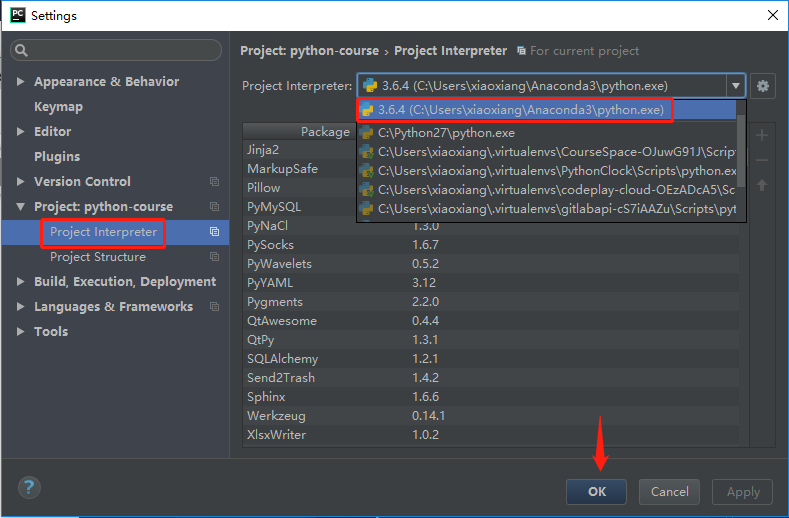Select 3.6.4 Anaconda3 python.exe interpreter option
Viewport: 789px width, 518px height.
coord(547,110)
